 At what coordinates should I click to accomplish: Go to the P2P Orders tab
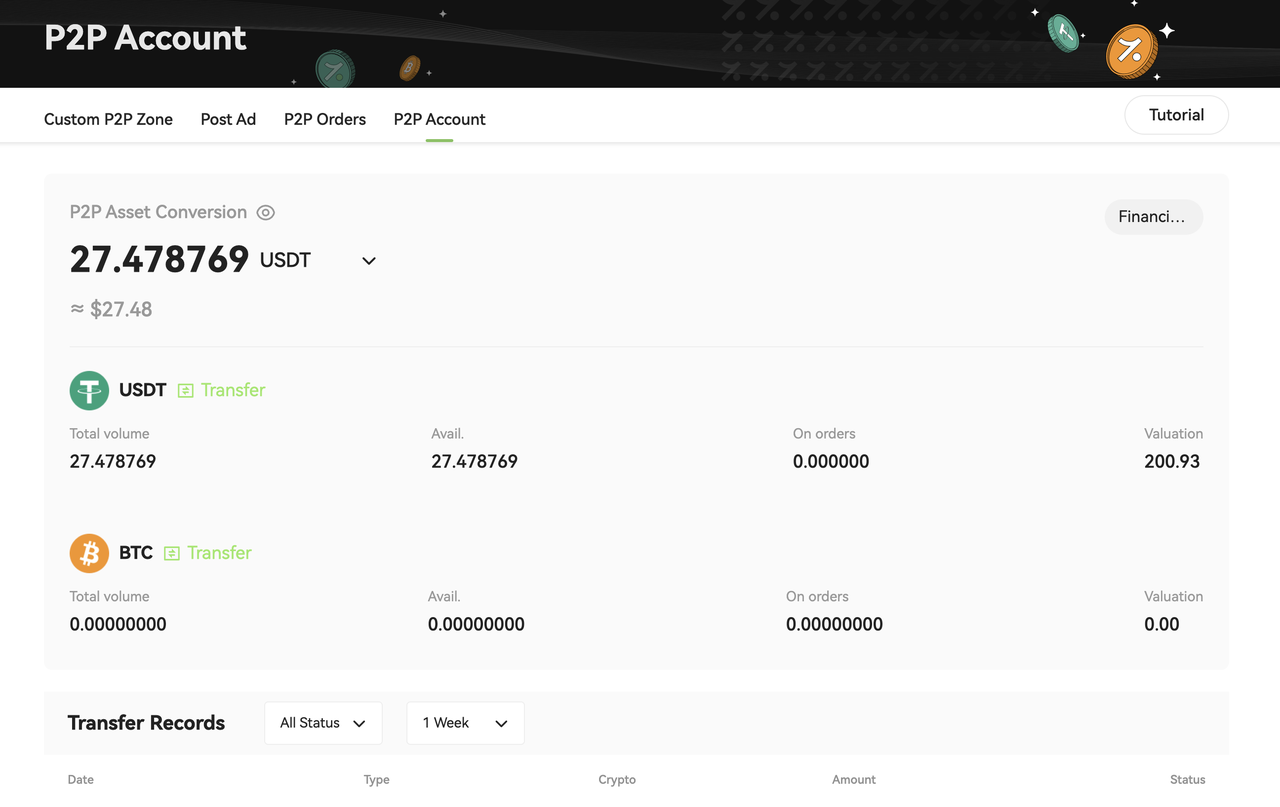coord(325,119)
